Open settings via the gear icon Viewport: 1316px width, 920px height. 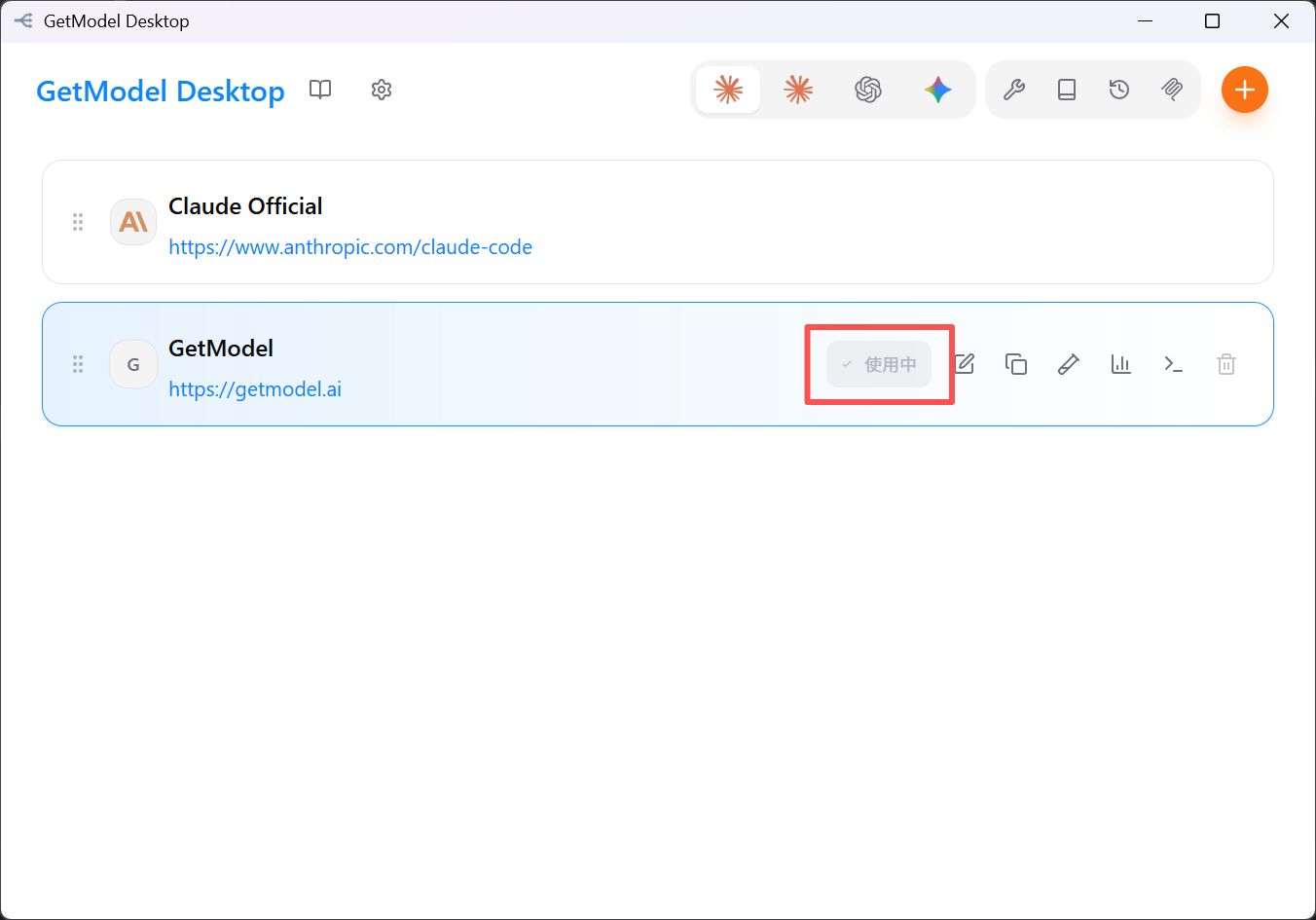[382, 90]
